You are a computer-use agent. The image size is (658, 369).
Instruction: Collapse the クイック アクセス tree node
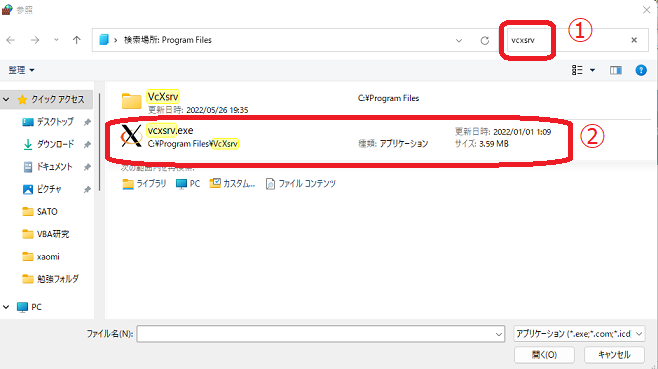[6, 99]
